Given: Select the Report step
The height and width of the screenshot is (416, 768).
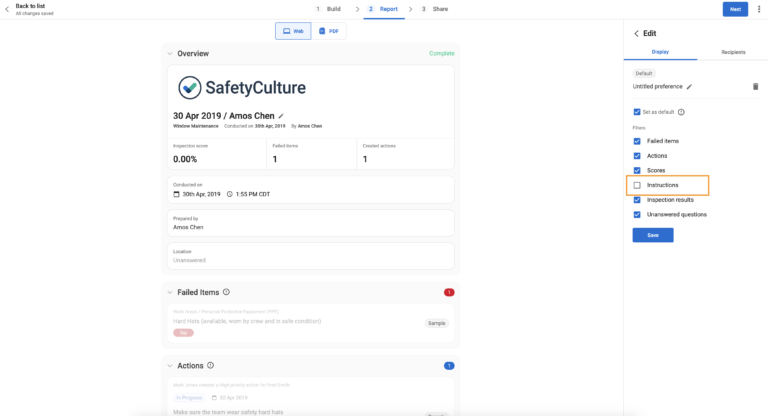Looking at the screenshot, I should [x=384, y=9].
